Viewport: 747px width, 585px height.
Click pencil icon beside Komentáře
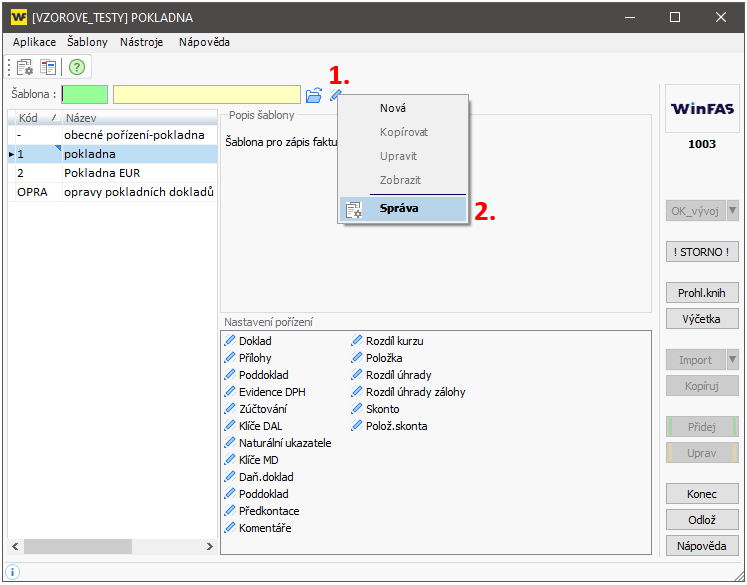pos(230,527)
